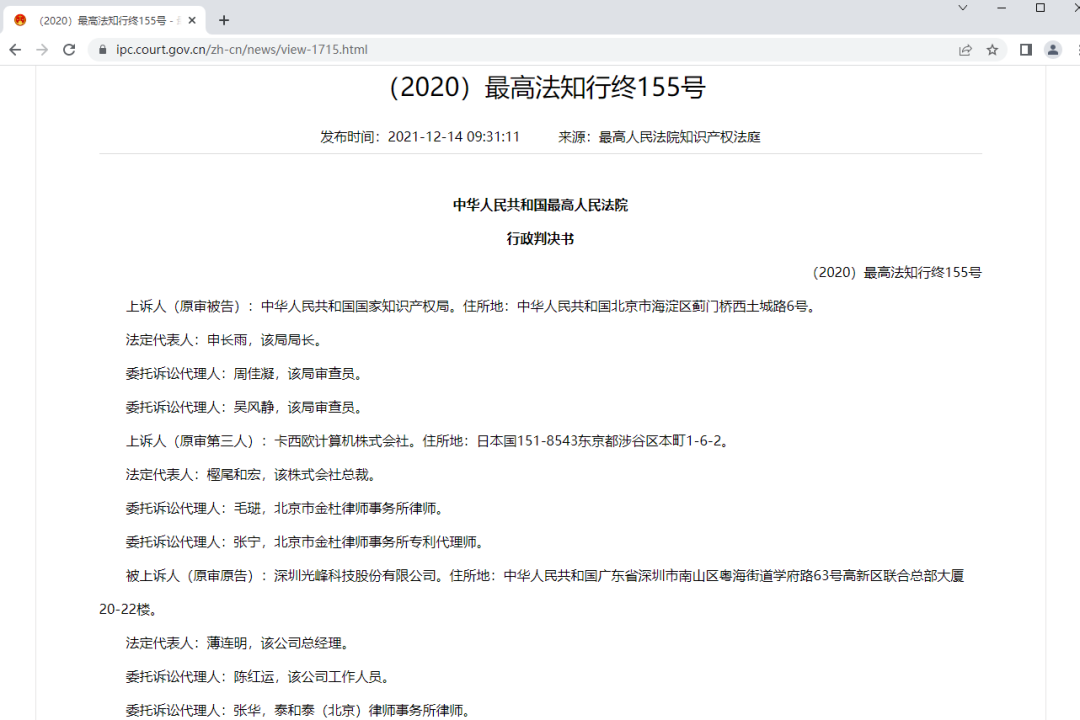Image resolution: width=1080 pixels, height=720 pixels.
Task: Select source text 最高人民法院知识产权法庭
Action: [x=679, y=136]
